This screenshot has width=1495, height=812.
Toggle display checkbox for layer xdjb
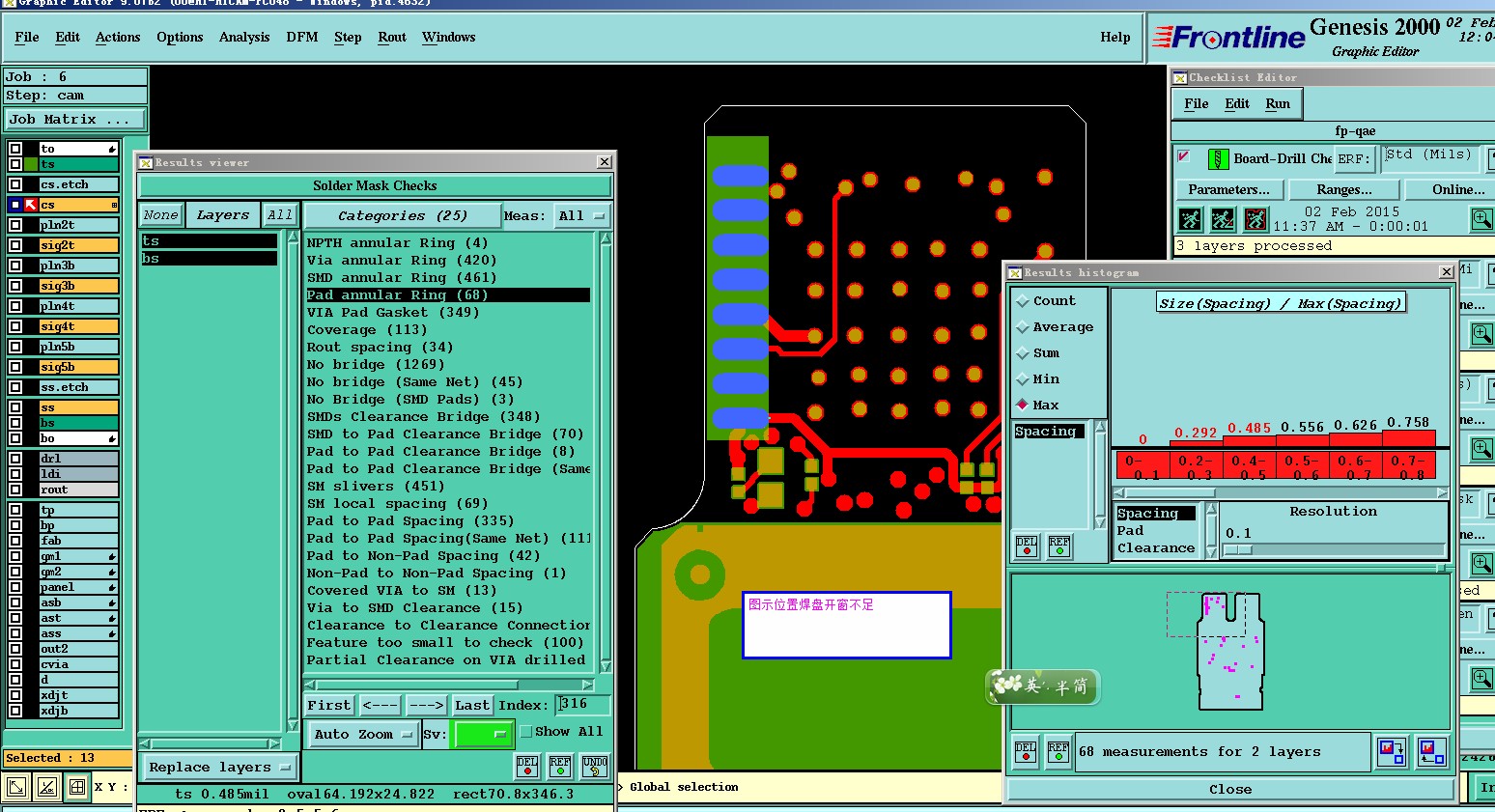[15, 711]
